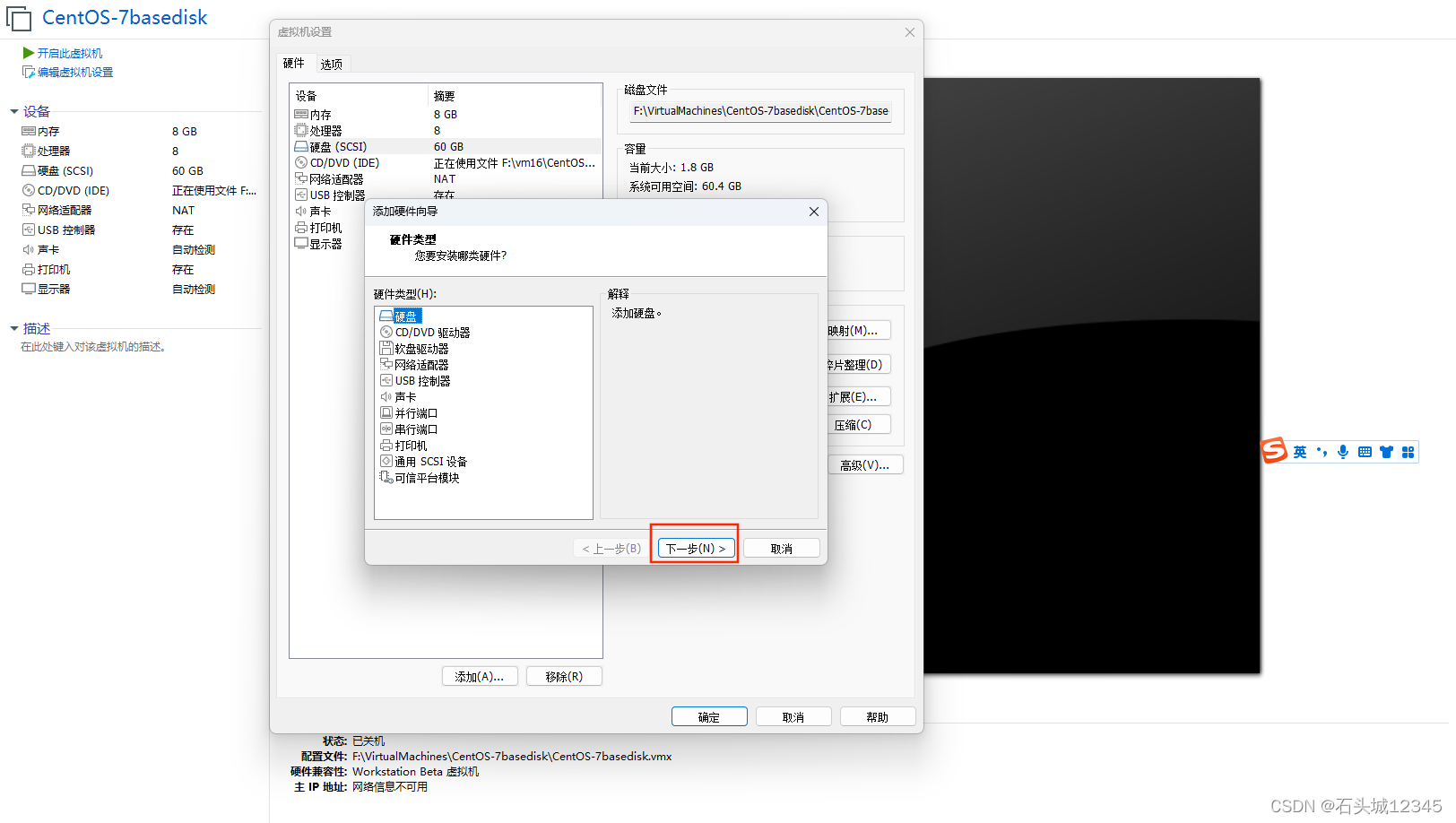Click disk file path field in settings
The width and height of the screenshot is (1456, 823).
click(x=761, y=111)
